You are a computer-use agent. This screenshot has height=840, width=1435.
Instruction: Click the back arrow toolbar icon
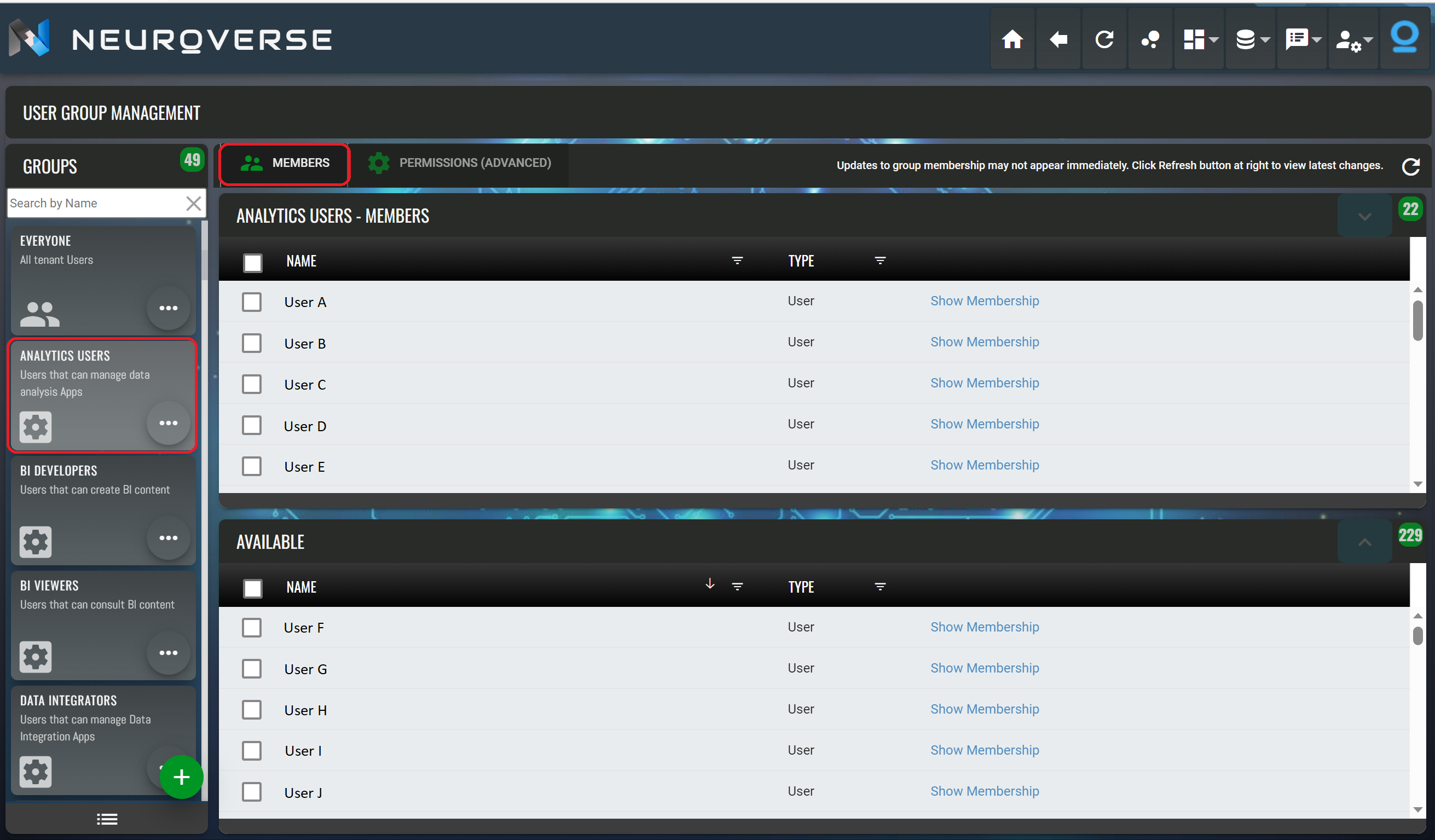click(x=1058, y=39)
